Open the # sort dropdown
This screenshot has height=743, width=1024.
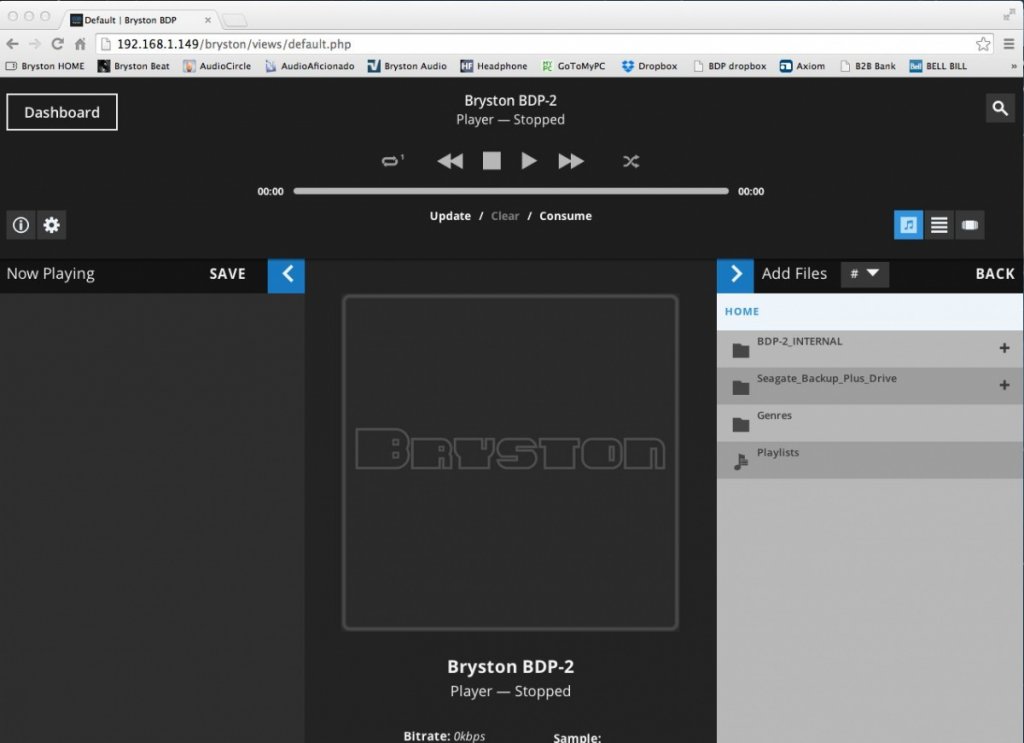tap(865, 274)
